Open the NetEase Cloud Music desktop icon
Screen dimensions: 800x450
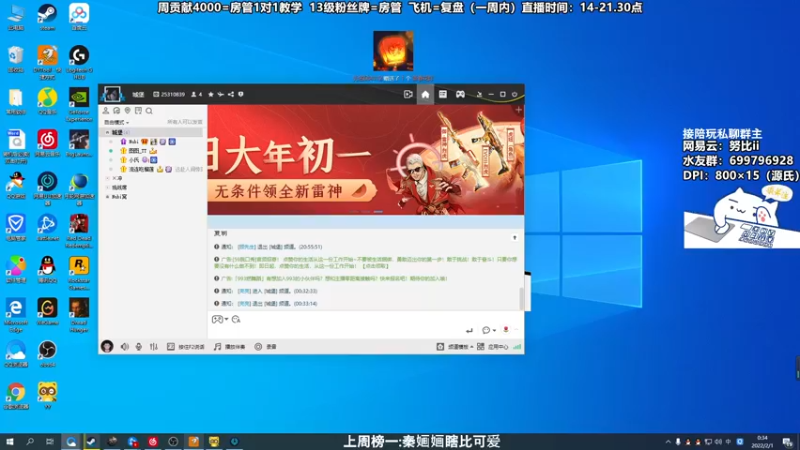47,143
